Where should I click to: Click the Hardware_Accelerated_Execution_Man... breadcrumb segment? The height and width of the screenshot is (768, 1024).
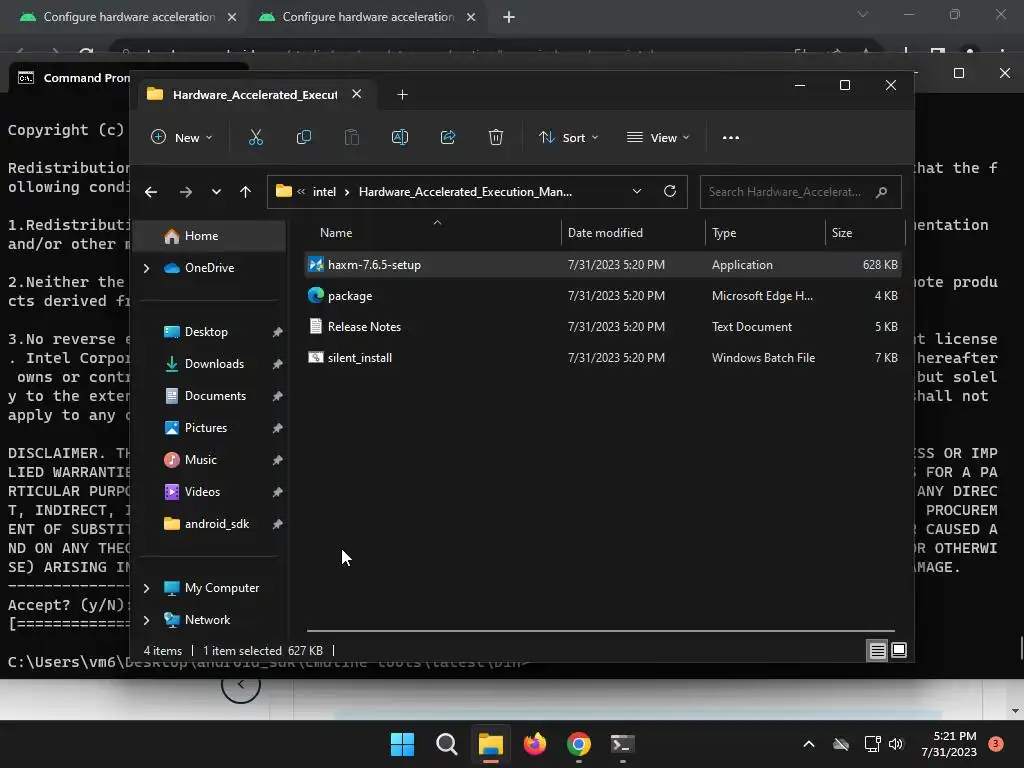pos(465,192)
